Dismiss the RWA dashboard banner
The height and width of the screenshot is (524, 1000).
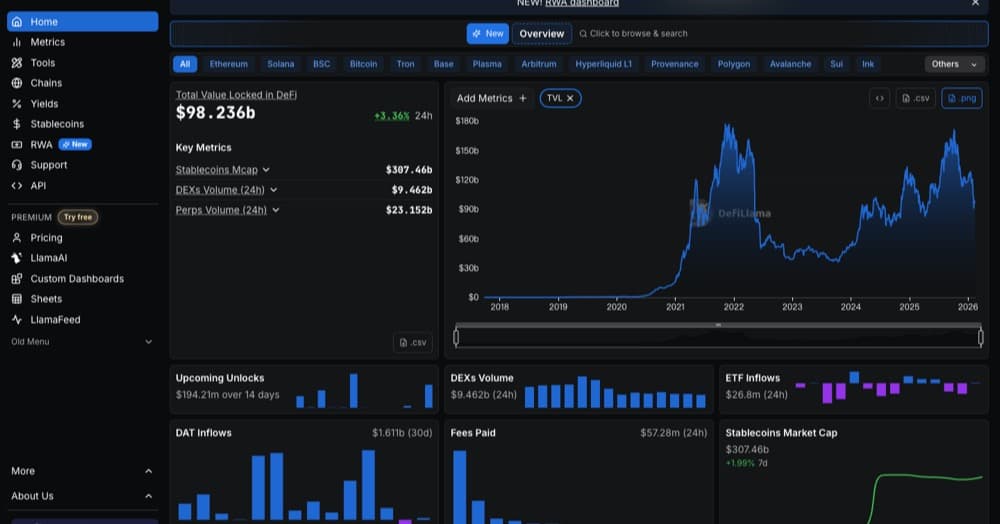975,3
